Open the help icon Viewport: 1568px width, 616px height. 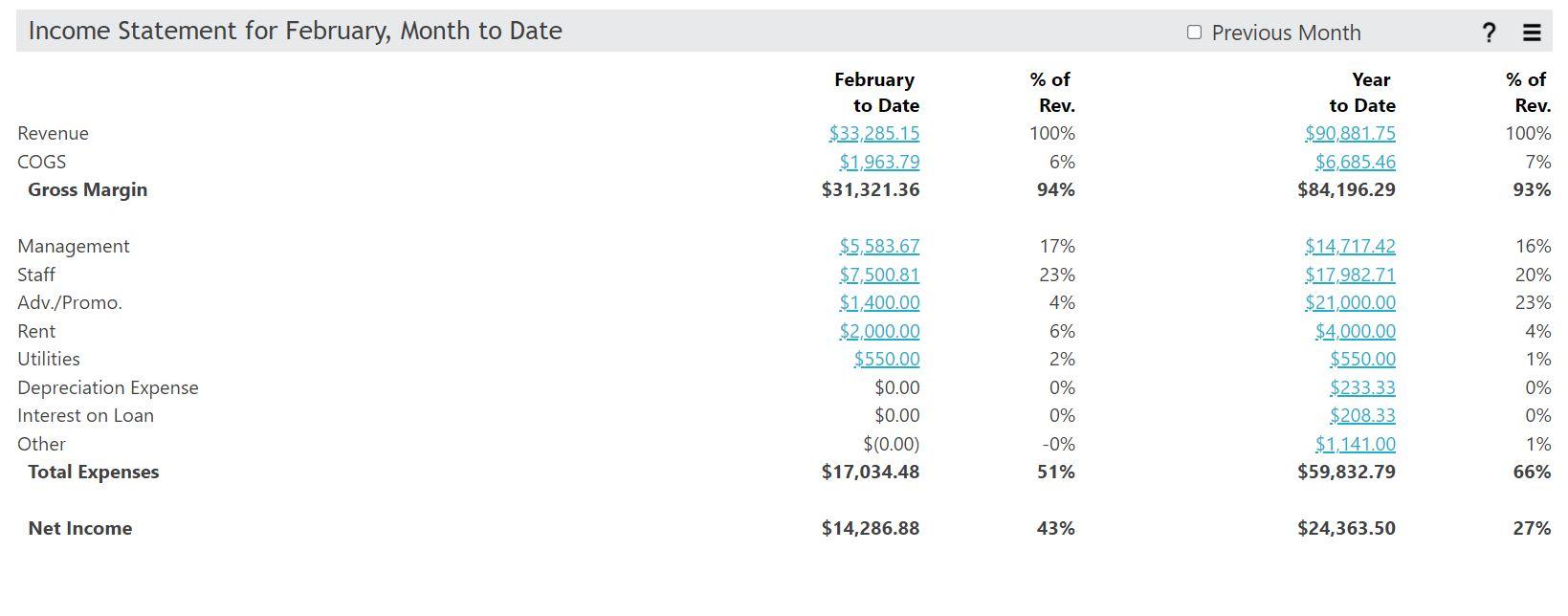(1489, 32)
